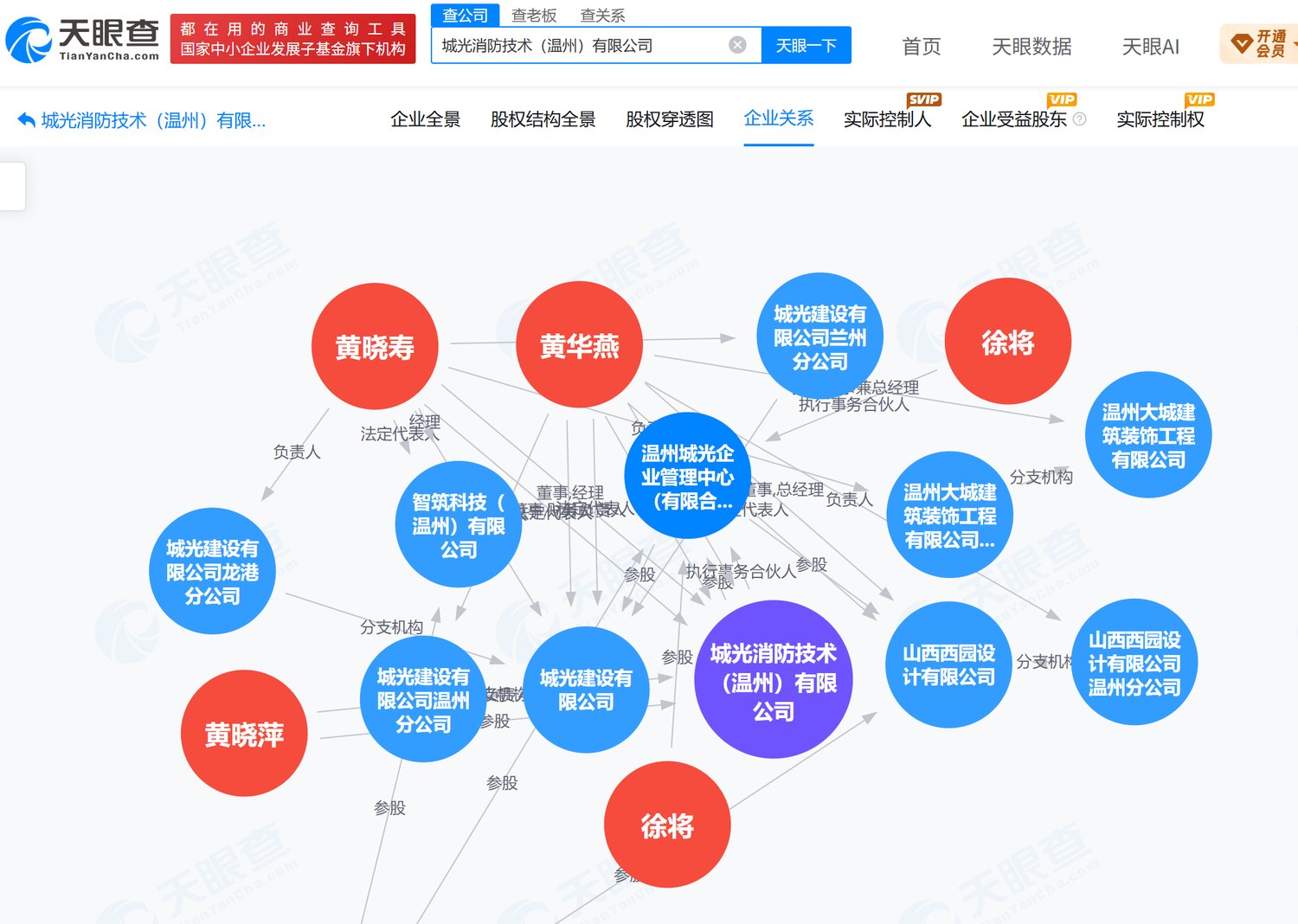The width and height of the screenshot is (1298, 924).
Task: Click the 执行事务合伙人 label under 兰州分公司
Action: pyautogui.click(x=854, y=404)
